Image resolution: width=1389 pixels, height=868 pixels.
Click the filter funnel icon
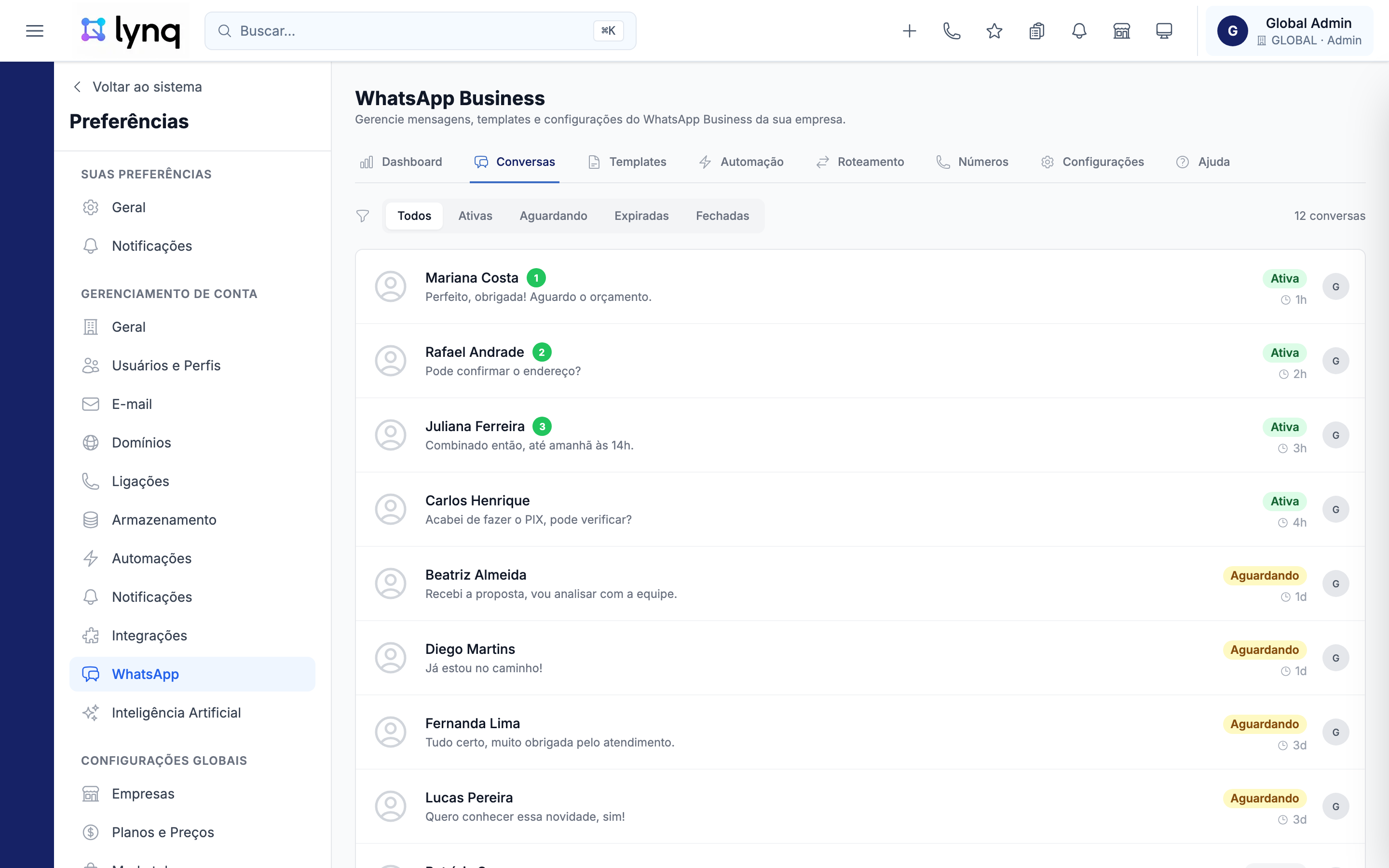(x=363, y=216)
